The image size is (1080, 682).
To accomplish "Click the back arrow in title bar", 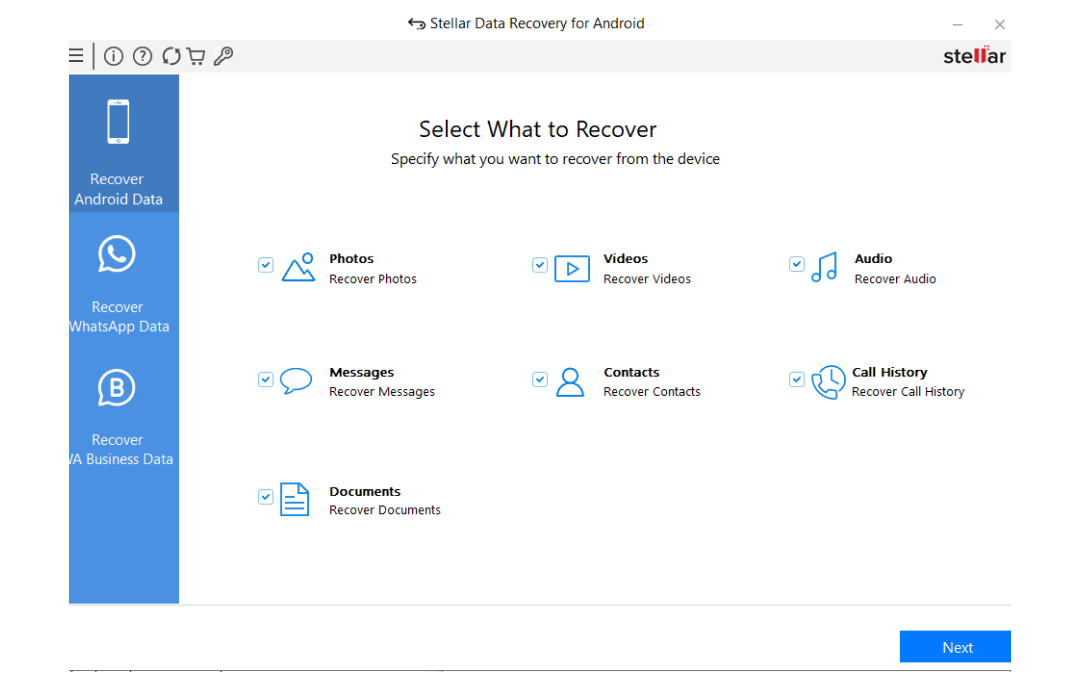I will [x=417, y=23].
